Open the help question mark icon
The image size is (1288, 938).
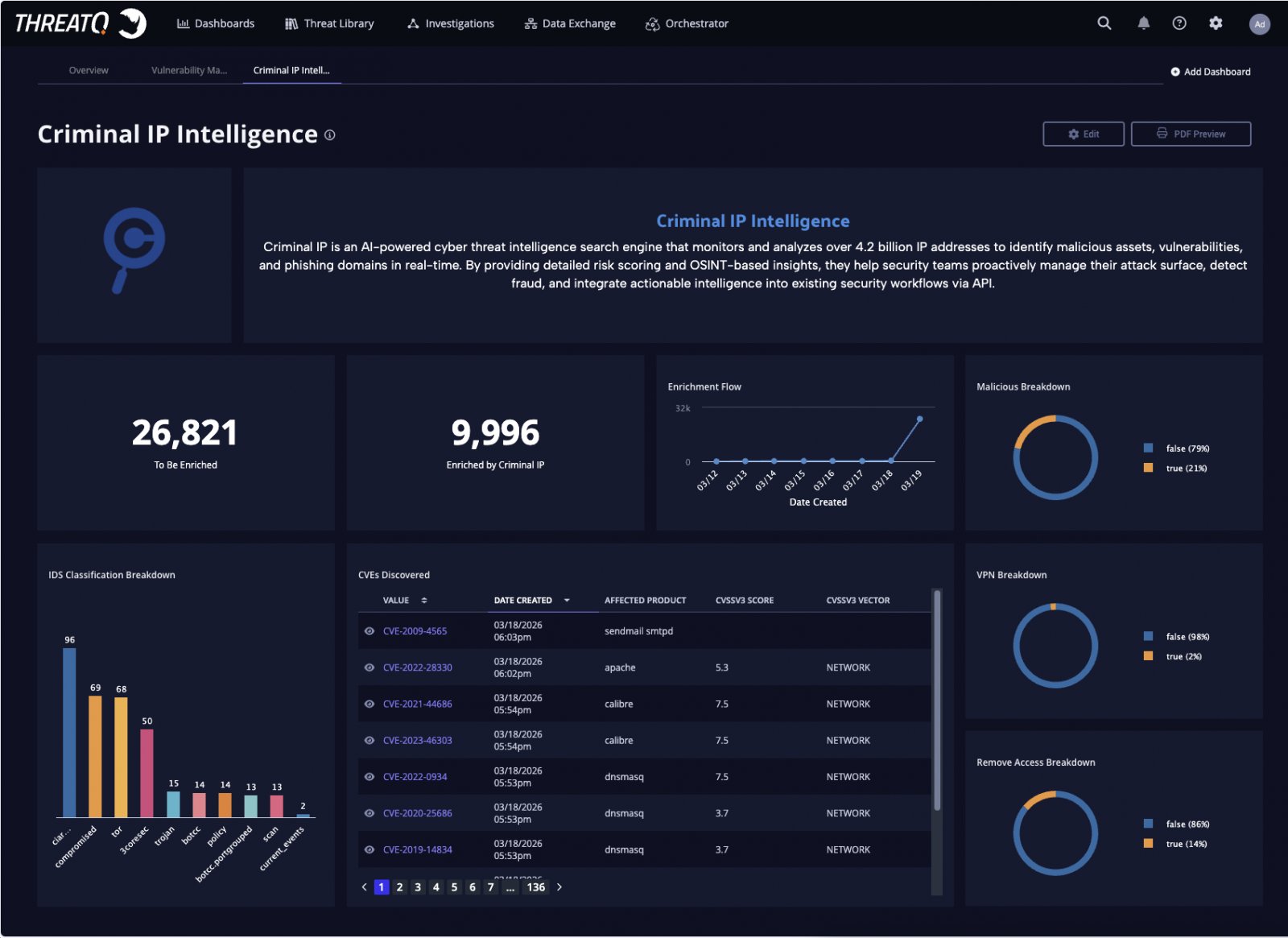pos(1179,23)
